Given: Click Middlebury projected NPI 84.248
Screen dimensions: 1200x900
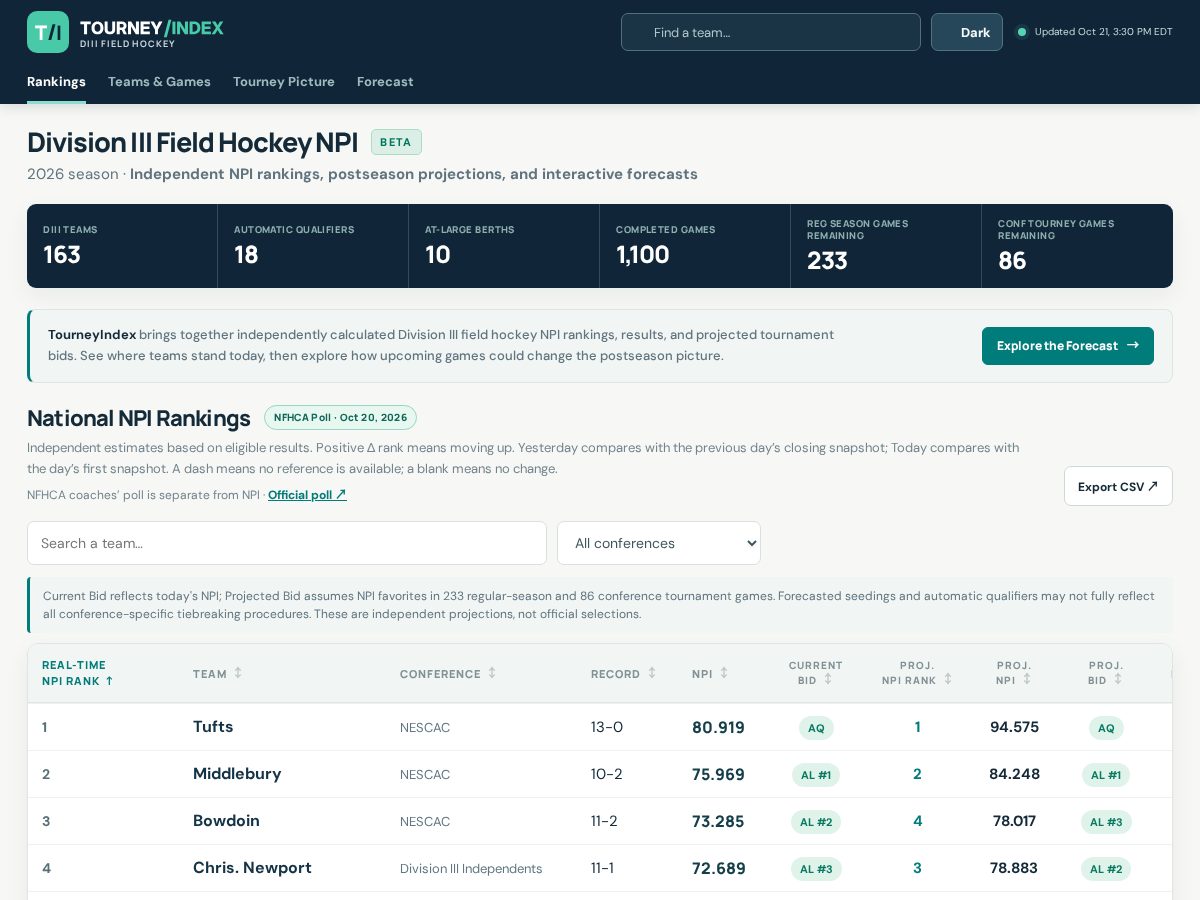Looking at the screenshot, I should [x=1014, y=774].
